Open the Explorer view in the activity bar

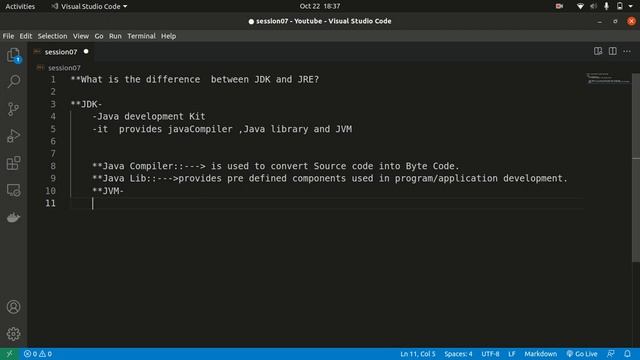13,55
